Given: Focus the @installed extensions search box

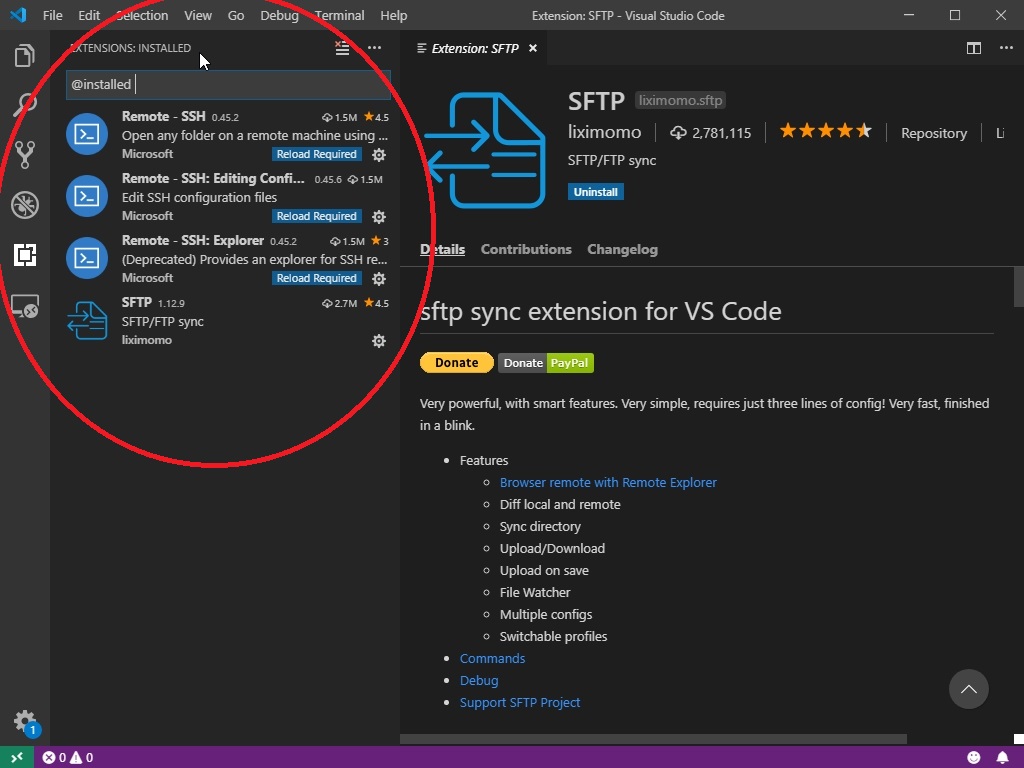Looking at the screenshot, I should pos(228,85).
